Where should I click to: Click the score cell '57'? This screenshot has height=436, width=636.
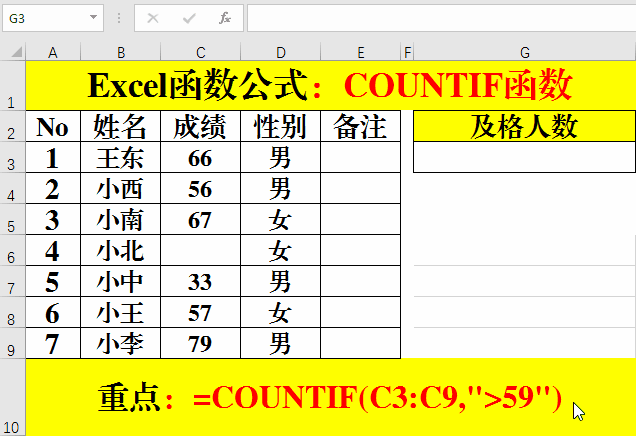[x=200, y=312]
